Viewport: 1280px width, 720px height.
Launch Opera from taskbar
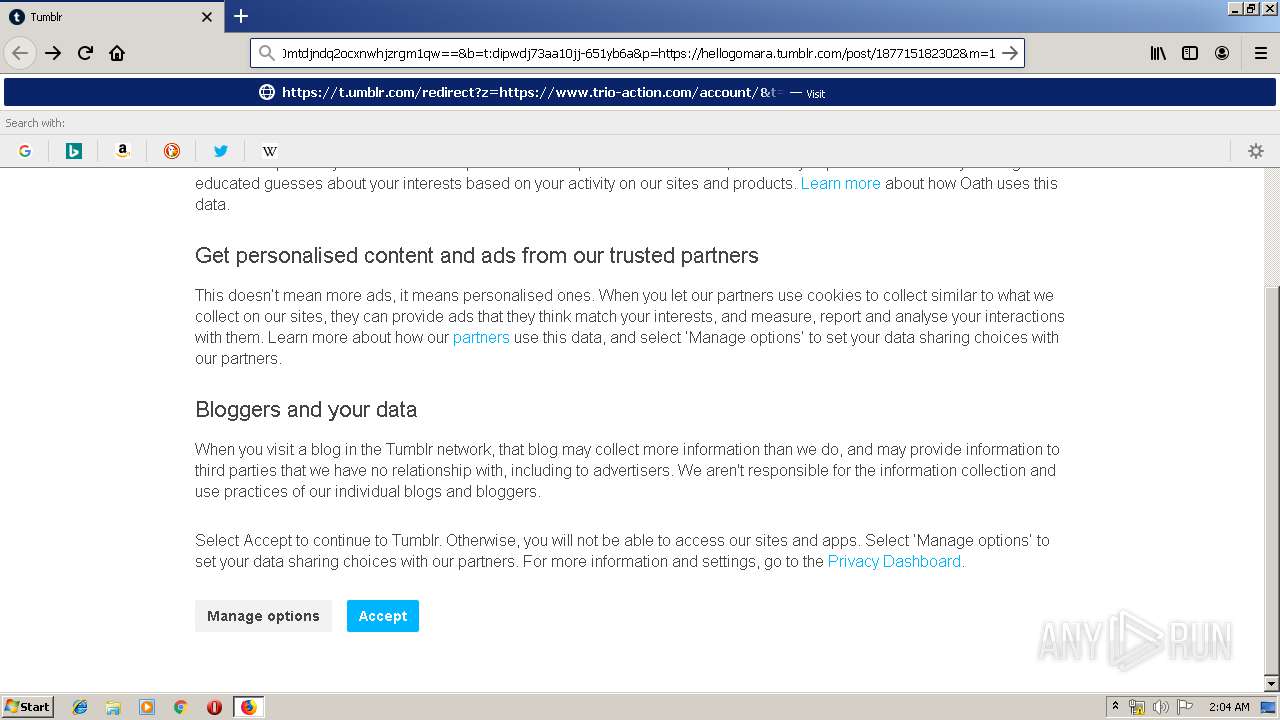click(214, 707)
